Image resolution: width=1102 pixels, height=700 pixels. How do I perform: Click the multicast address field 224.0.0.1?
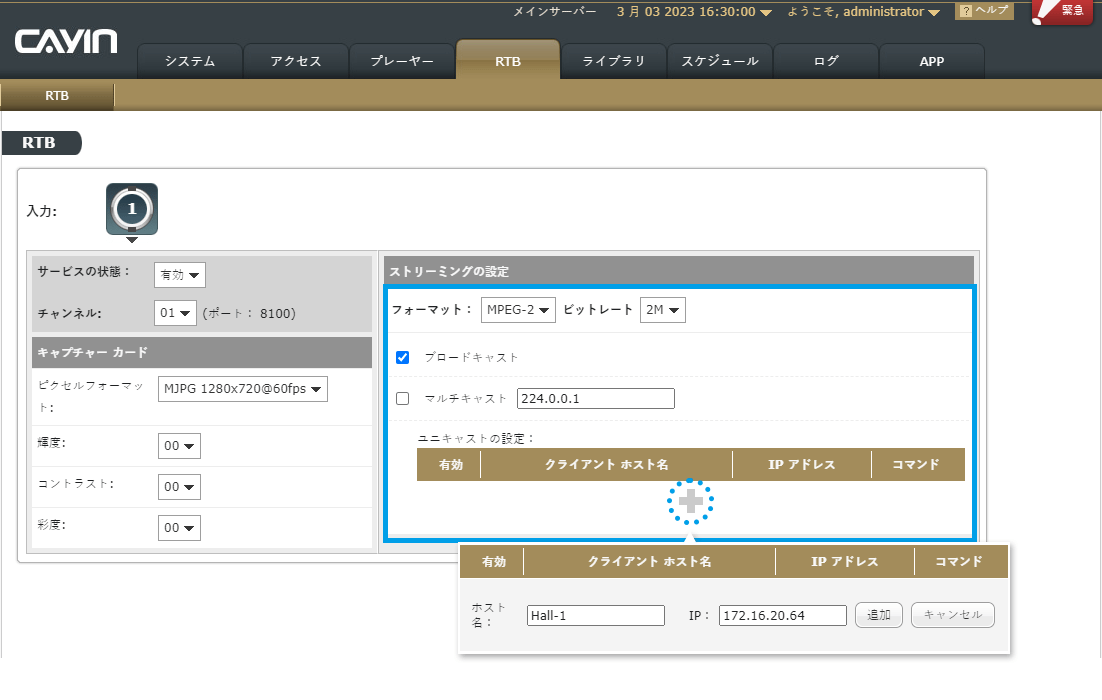(596, 398)
